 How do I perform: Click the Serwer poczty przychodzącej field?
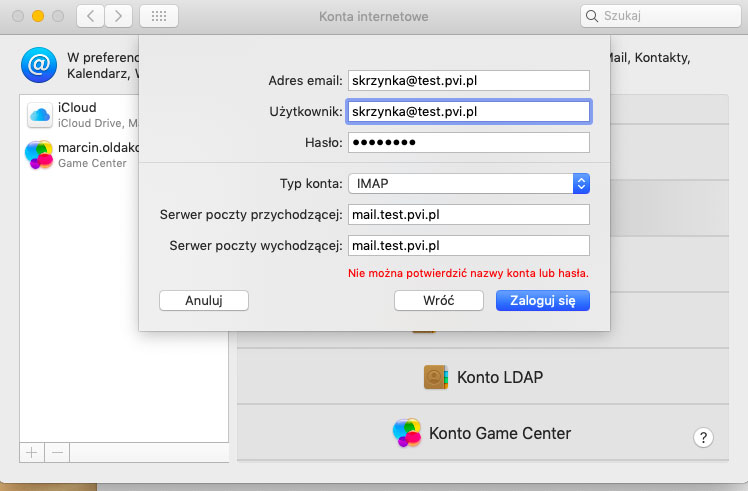[469, 215]
